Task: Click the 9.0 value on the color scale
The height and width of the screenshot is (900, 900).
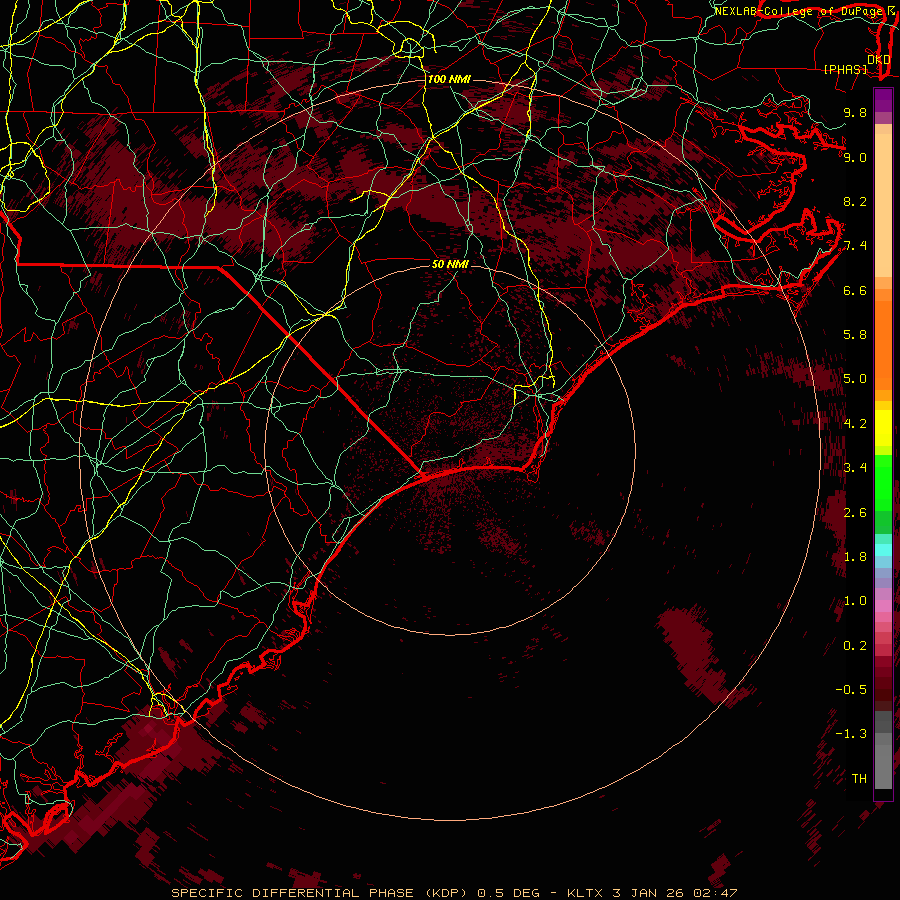Action: pyautogui.click(x=855, y=157)
